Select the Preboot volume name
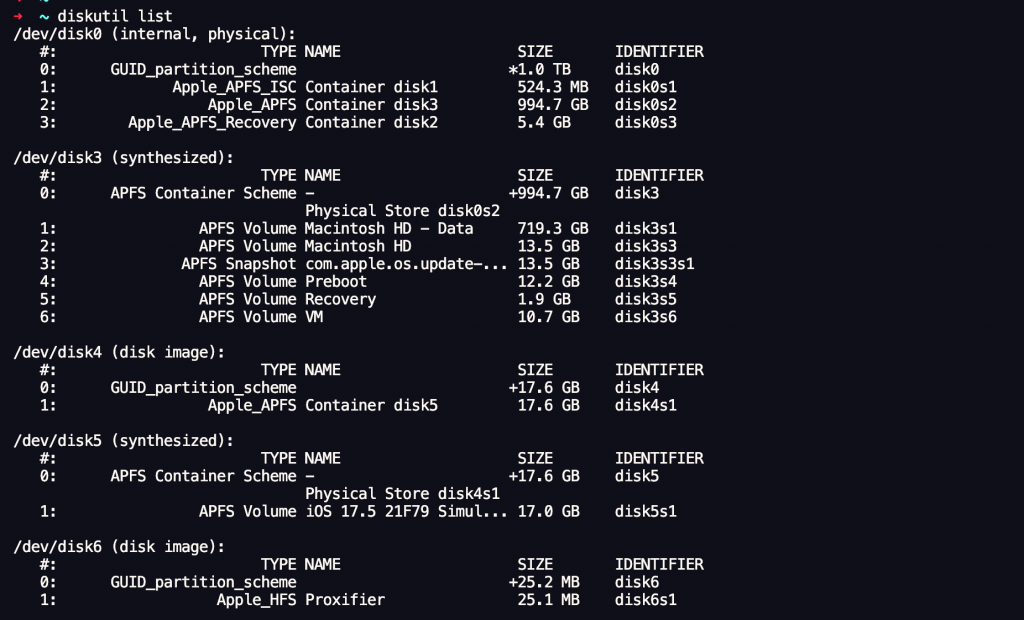1024x620 pixels. (336, 282)
